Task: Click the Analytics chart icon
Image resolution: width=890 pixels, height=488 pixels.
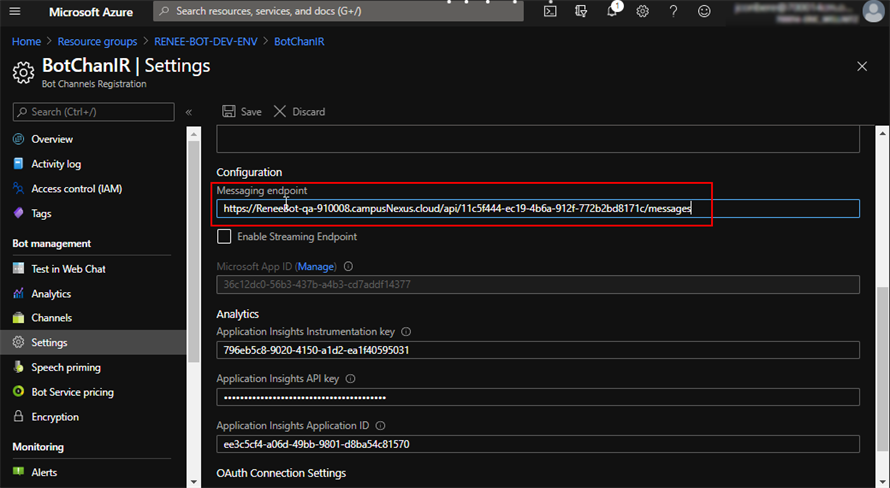Action: (19, 293)
